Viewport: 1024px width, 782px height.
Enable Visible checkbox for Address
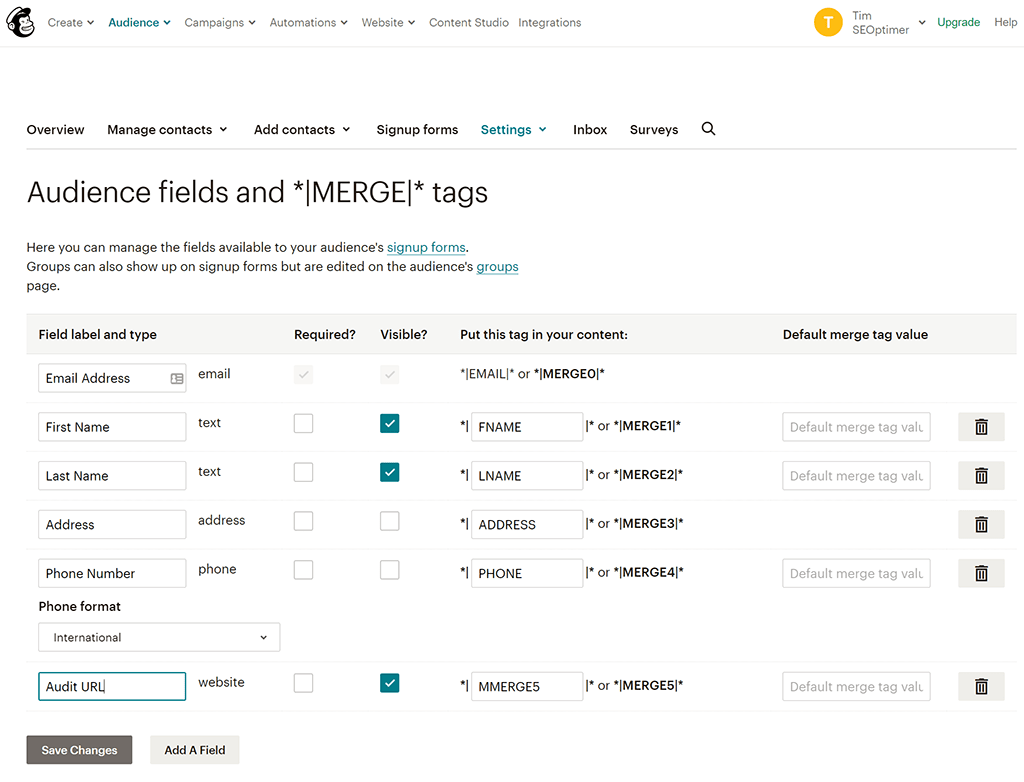[x=390, y=521]
